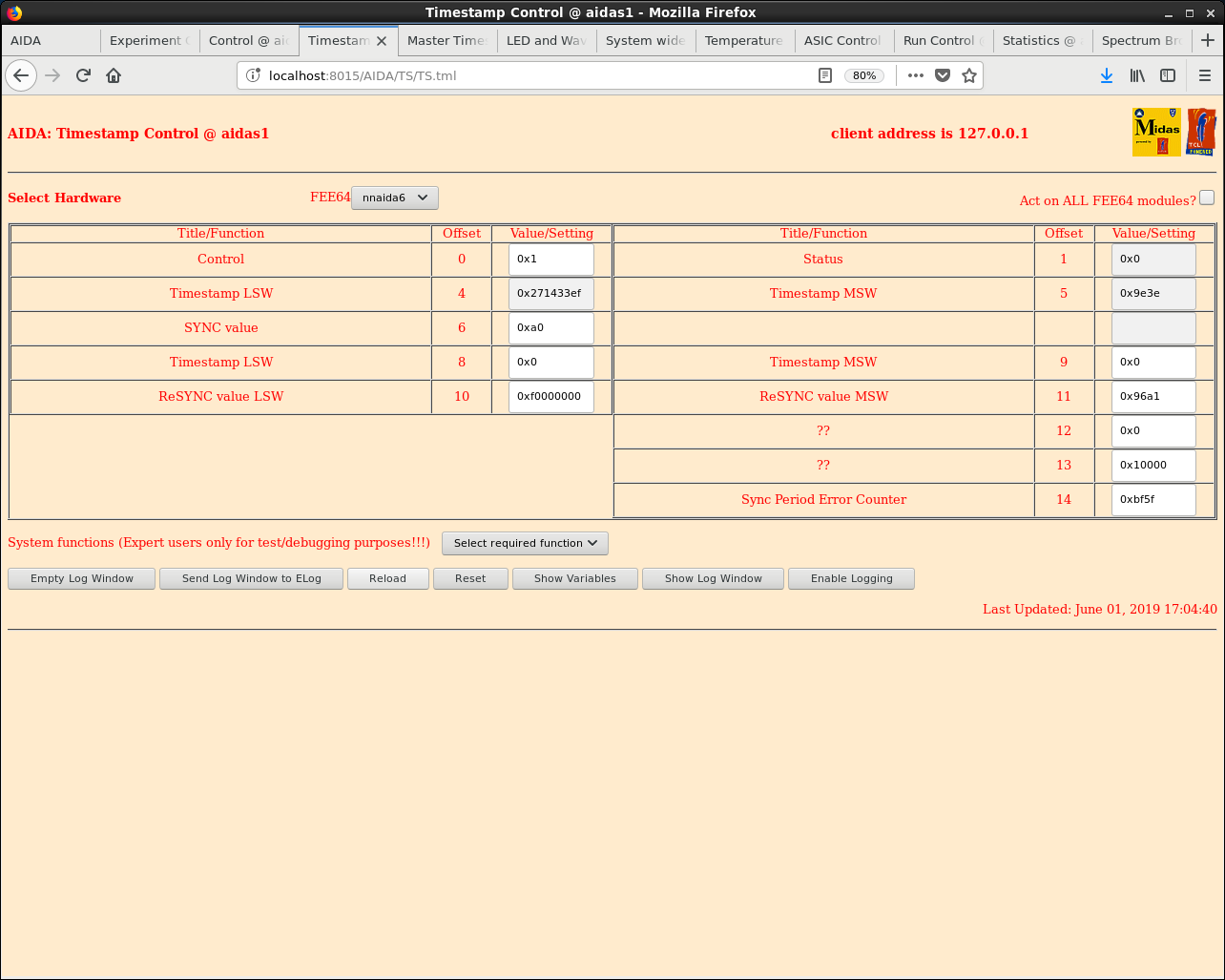Toggle reader view icon in address bar
This screenshot has width=1225, height=980.
tap(825, 75)
